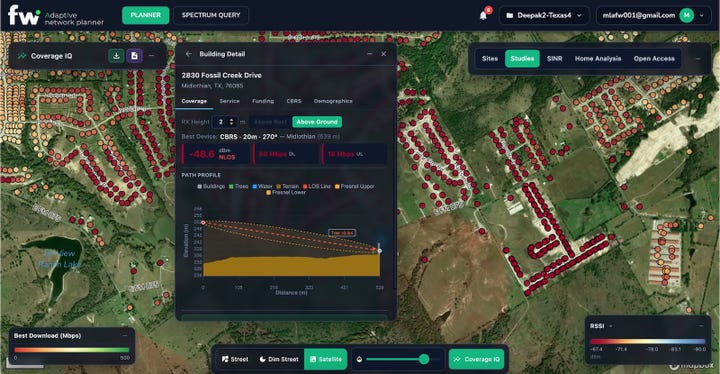Minimize the Coverage IQ panel
This screenshot has width=720, height=374.
tap(152, 56)
